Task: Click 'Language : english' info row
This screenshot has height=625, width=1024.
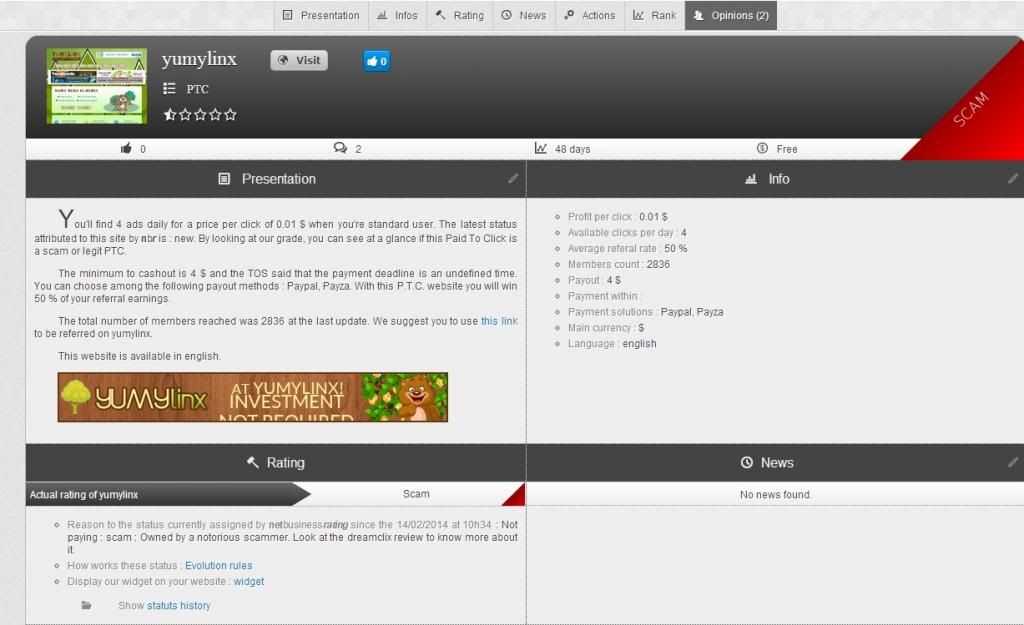Action: [x=612, y=344]
